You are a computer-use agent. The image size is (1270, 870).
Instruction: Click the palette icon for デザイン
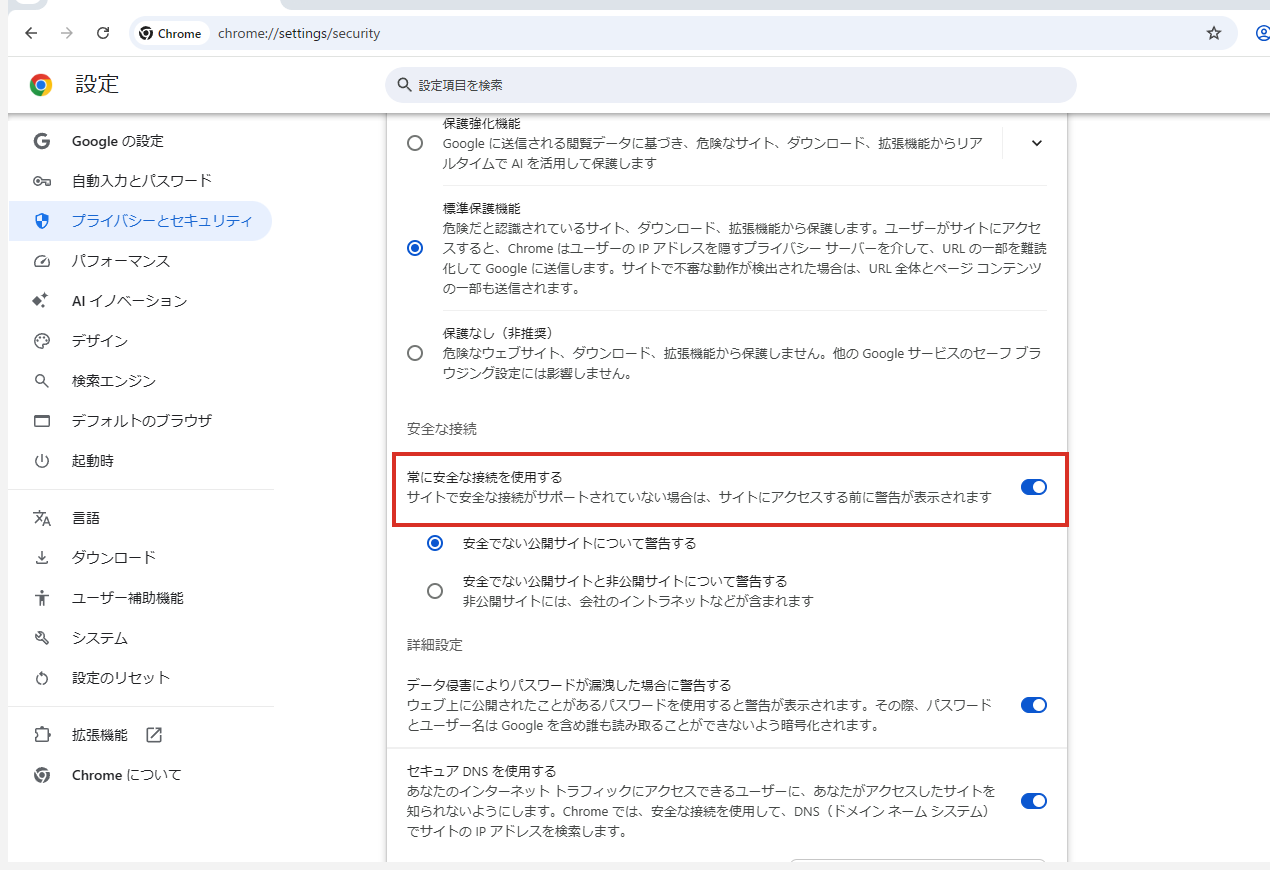41,341
